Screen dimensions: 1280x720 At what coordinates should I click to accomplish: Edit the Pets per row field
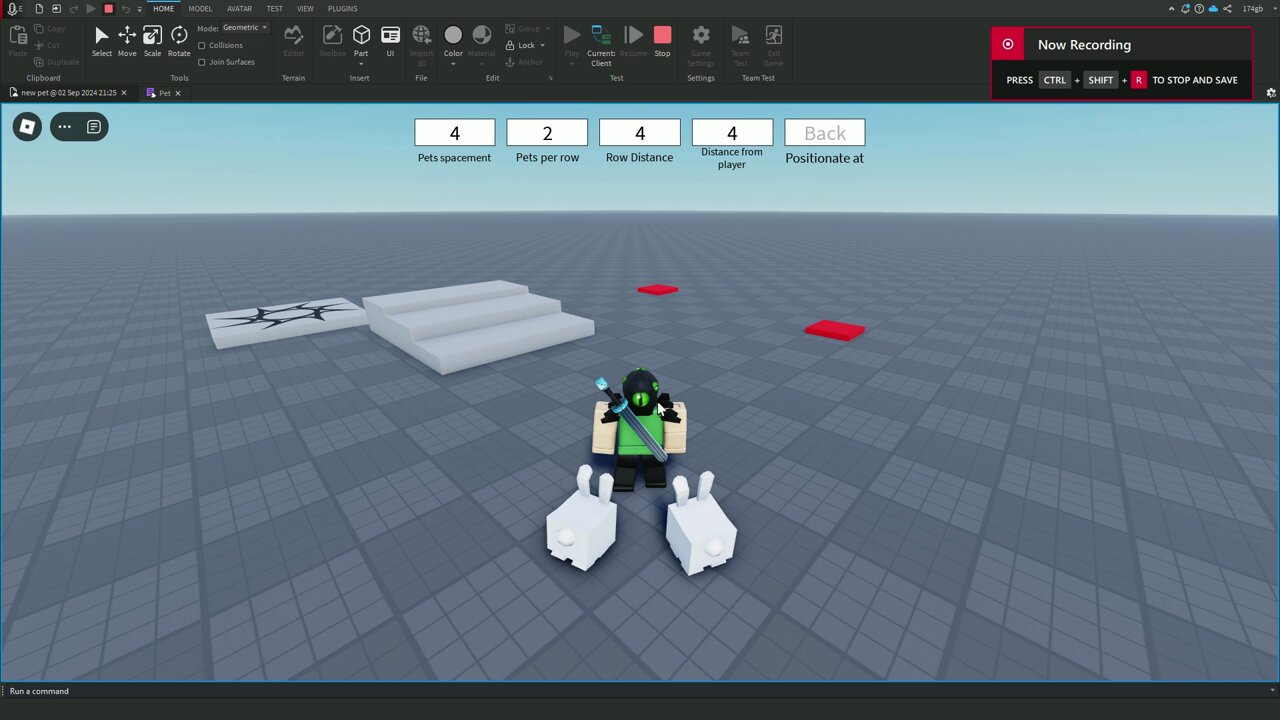pyautogui.click(x=547, y=133)
